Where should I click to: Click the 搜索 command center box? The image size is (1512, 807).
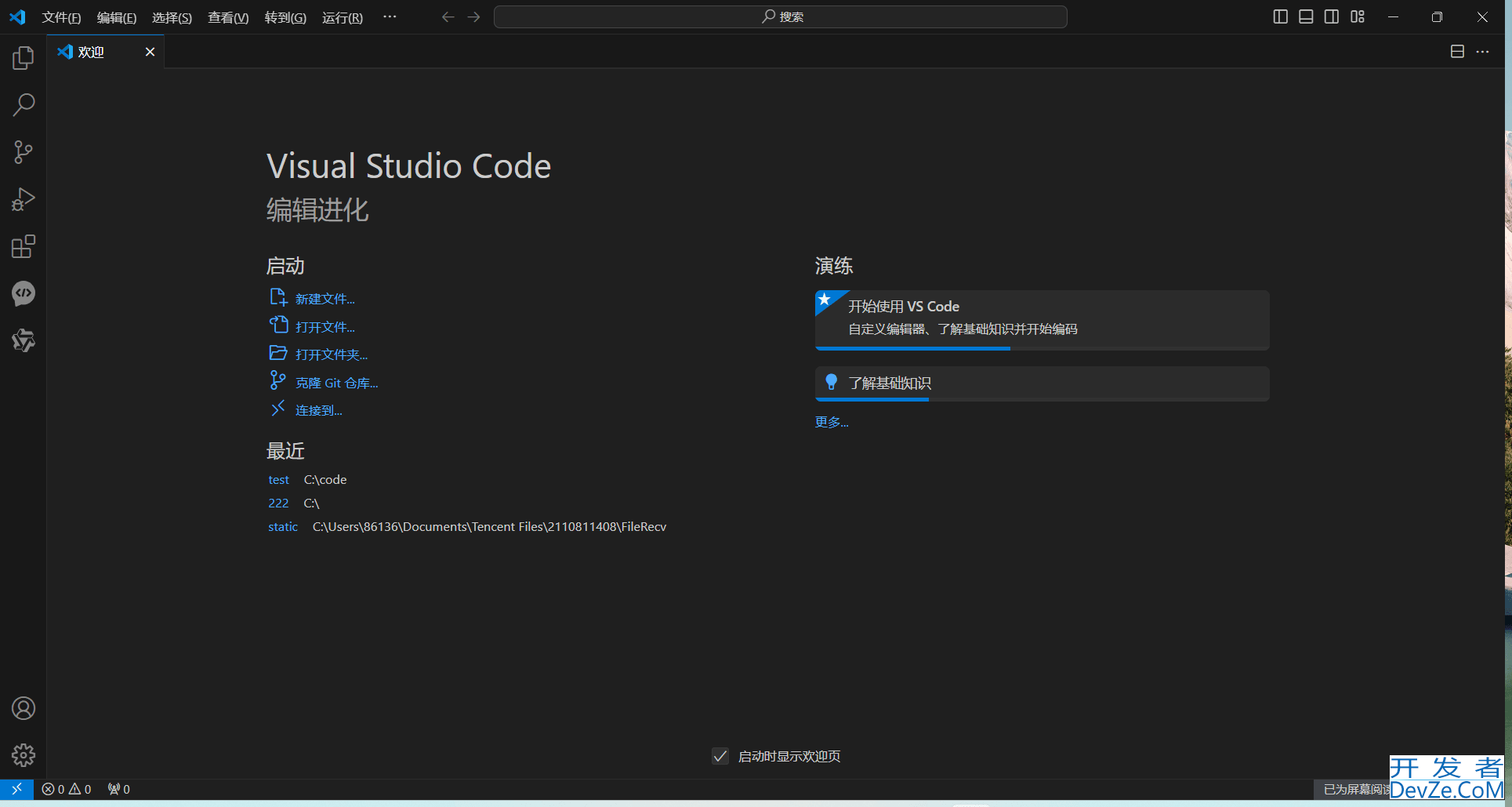780,17
